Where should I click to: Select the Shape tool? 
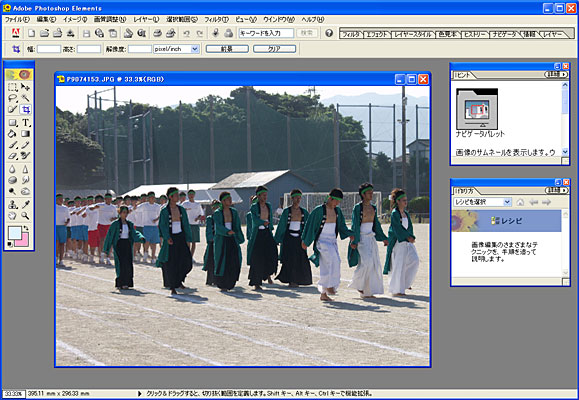(13, 123)
